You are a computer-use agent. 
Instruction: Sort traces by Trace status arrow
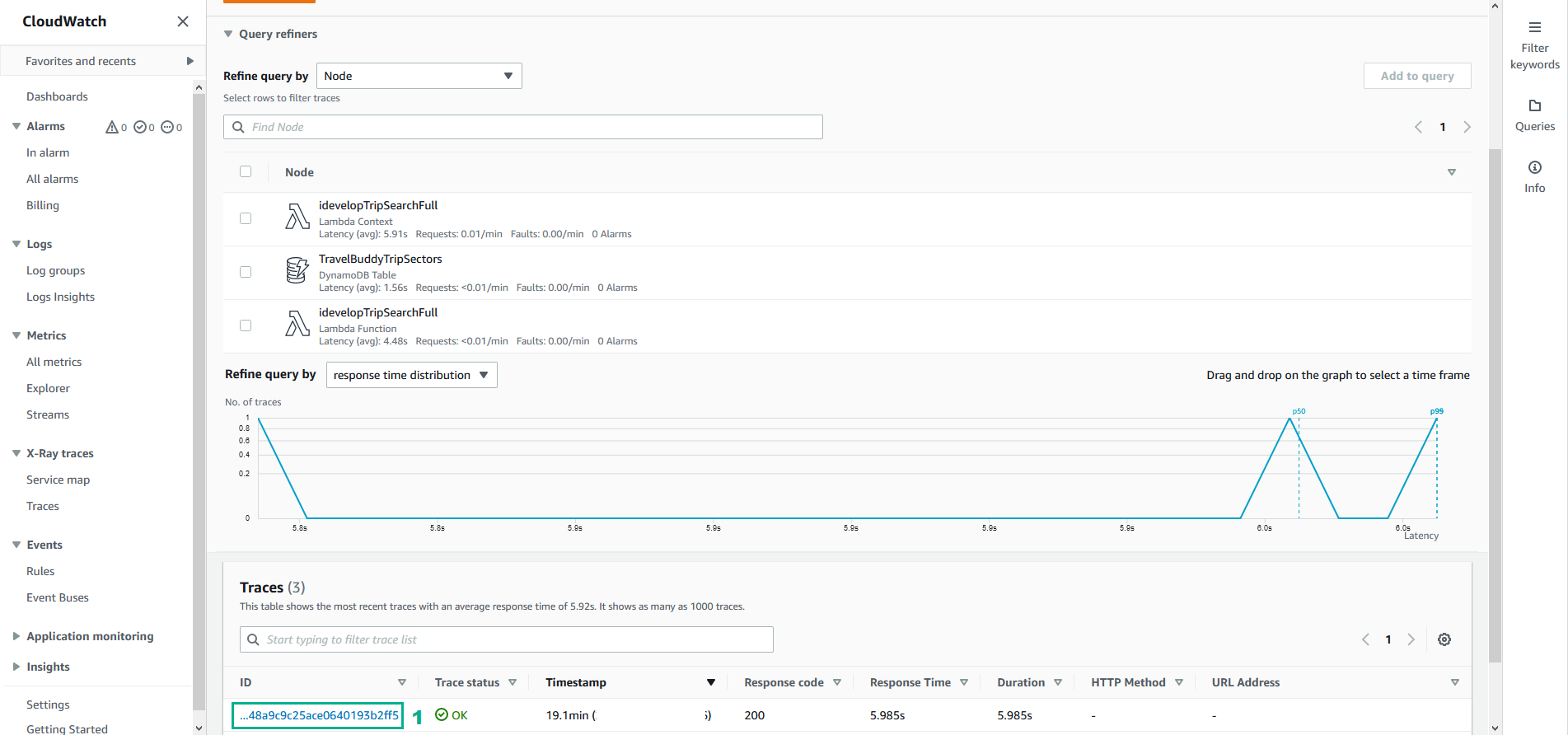513,682
